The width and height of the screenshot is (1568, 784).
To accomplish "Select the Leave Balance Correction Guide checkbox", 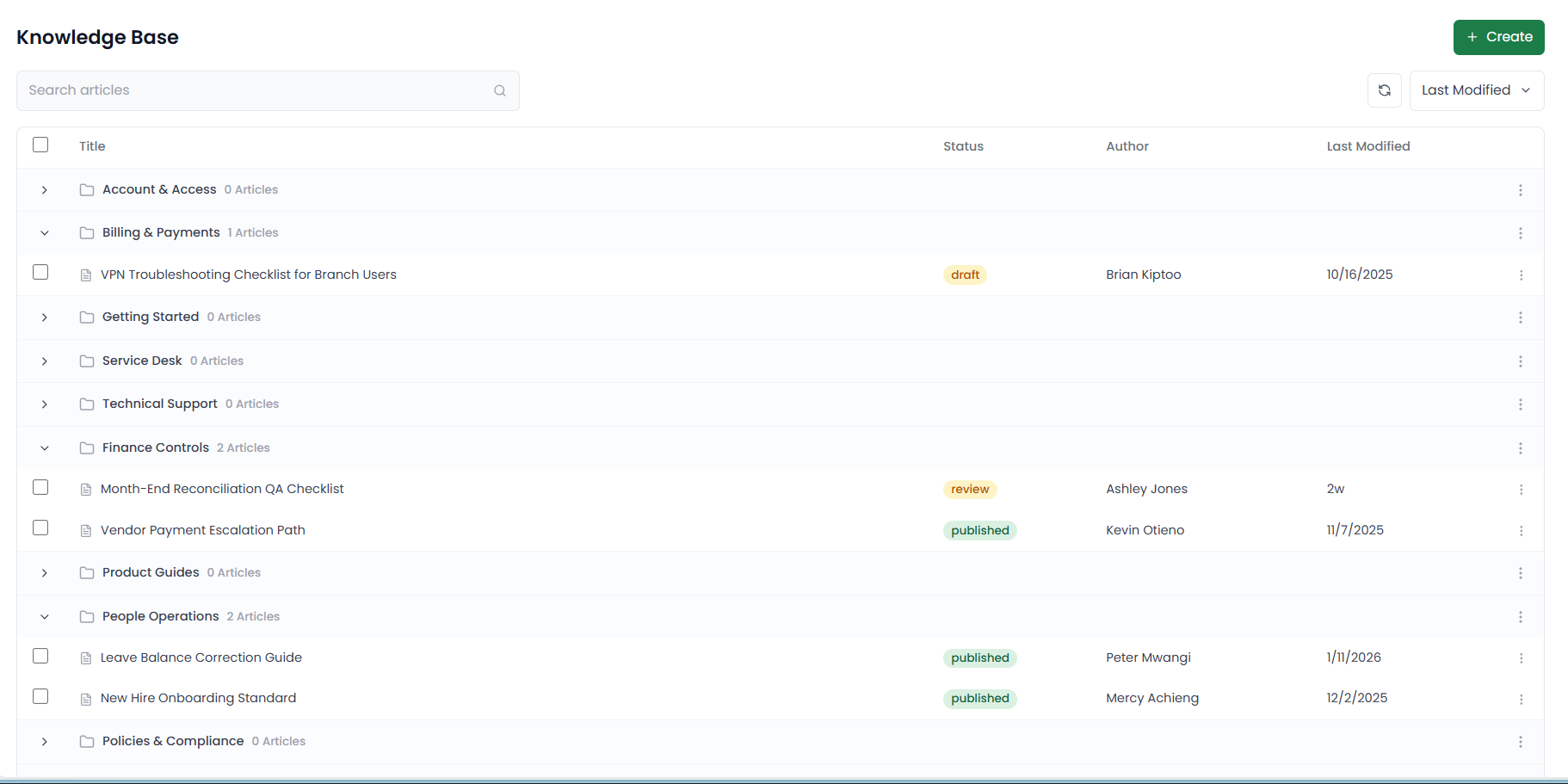I will (40, 656).
